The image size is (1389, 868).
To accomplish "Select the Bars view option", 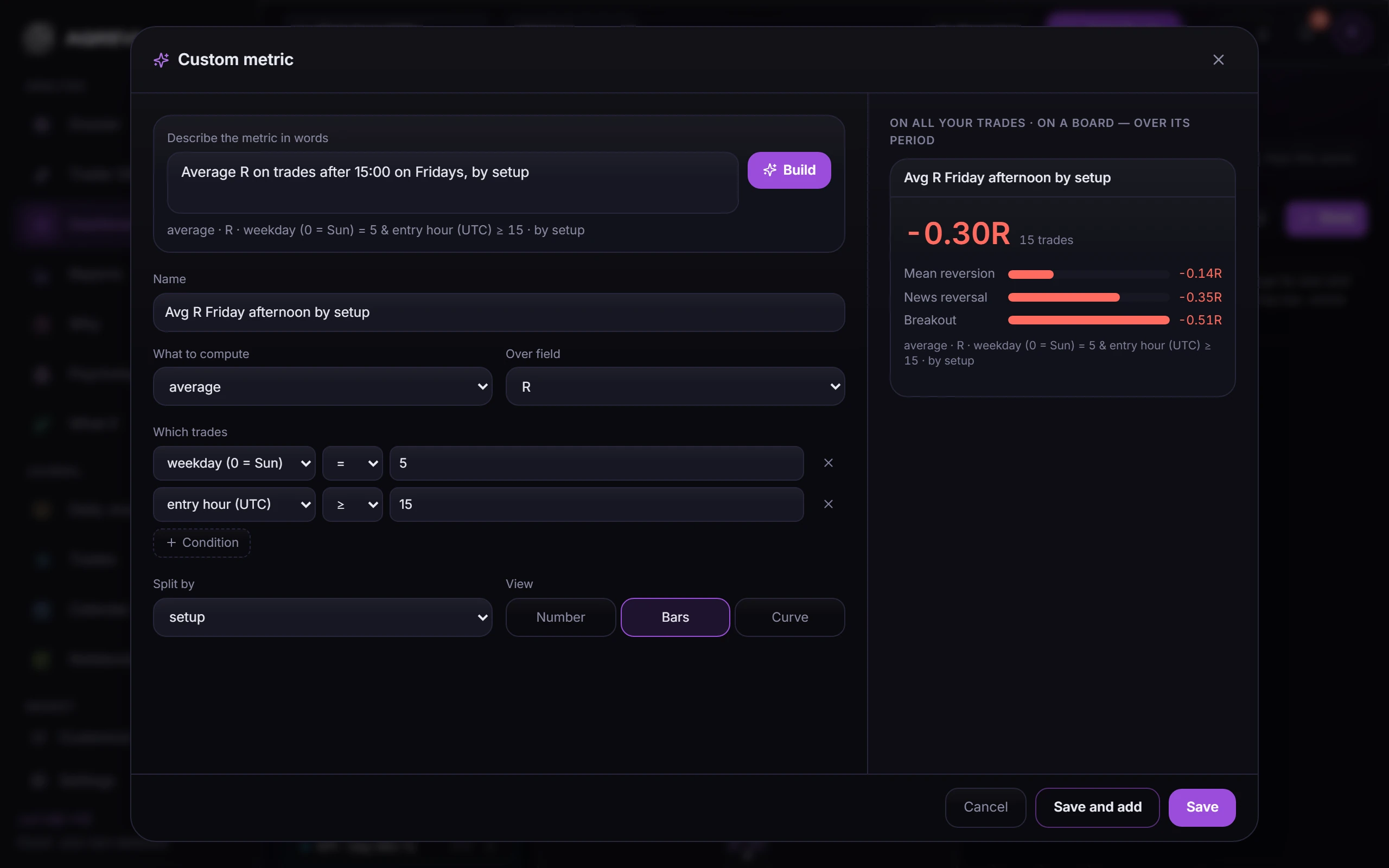I will [675, 617].
